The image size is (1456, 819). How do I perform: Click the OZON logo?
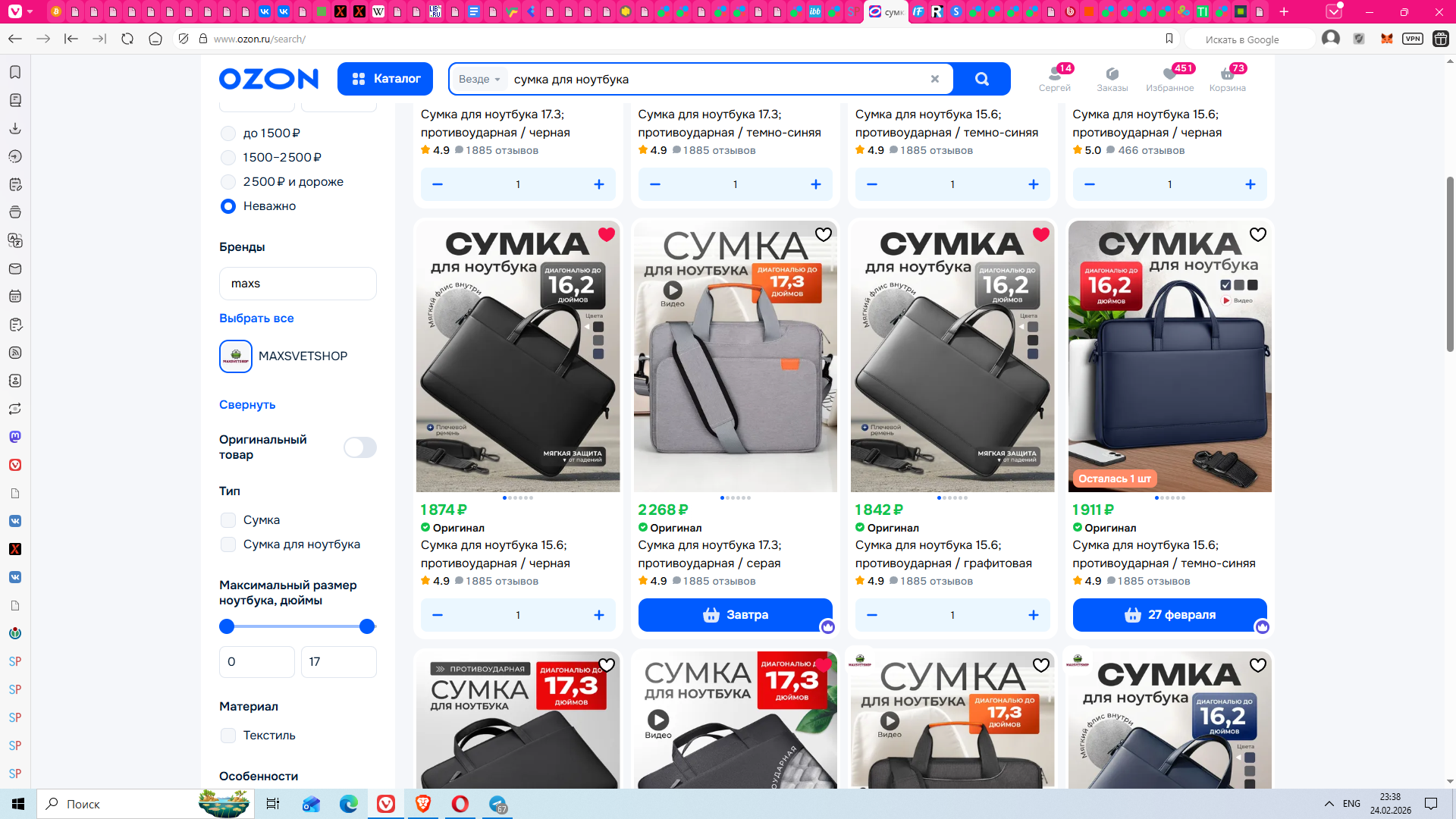pos(268,79)
